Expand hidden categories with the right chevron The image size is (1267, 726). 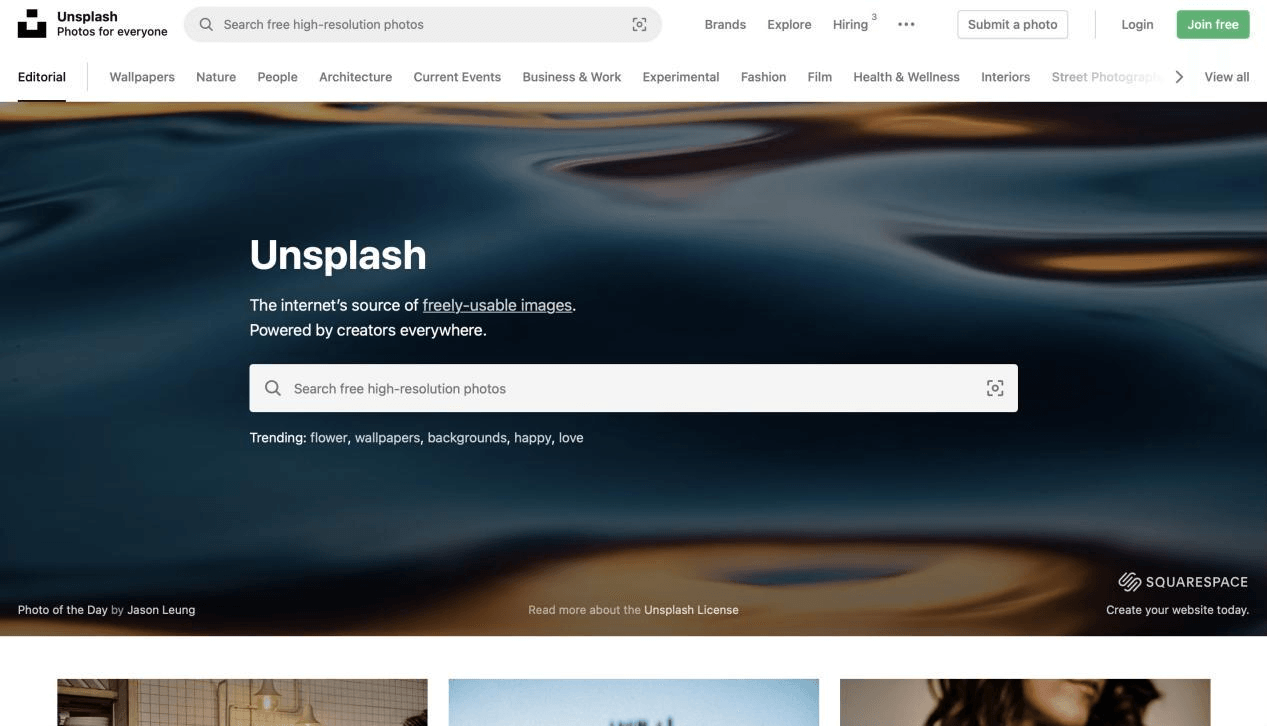point(1179,75)
